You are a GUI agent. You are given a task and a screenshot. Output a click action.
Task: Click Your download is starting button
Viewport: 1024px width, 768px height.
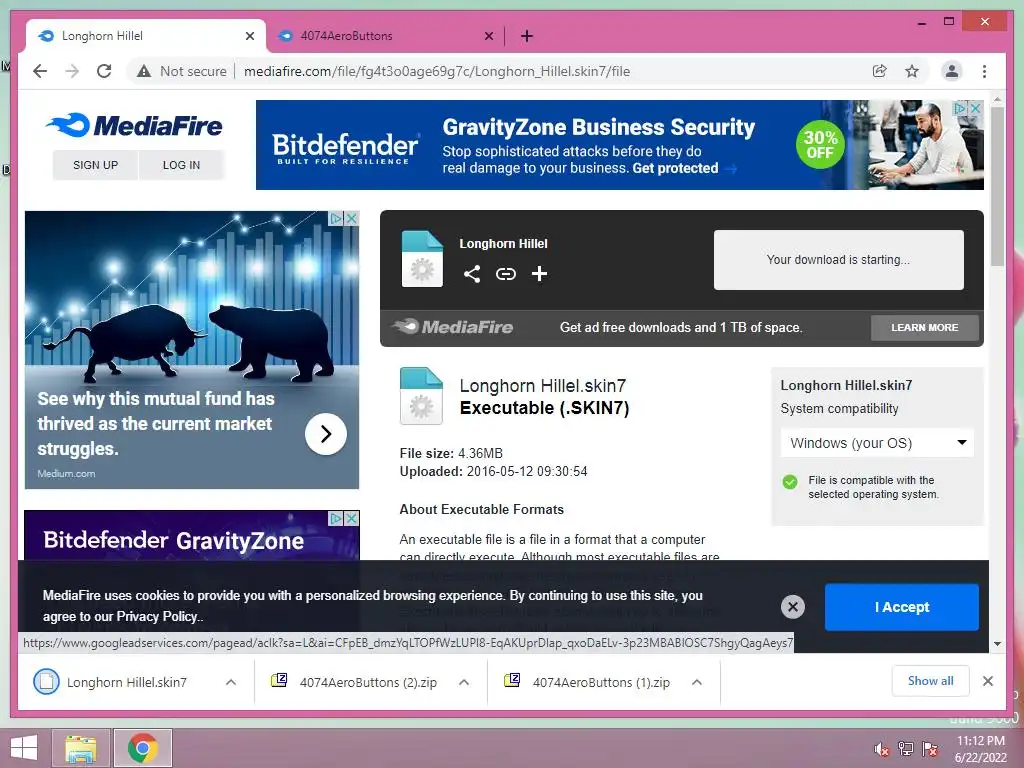click(x=839, y=259)
